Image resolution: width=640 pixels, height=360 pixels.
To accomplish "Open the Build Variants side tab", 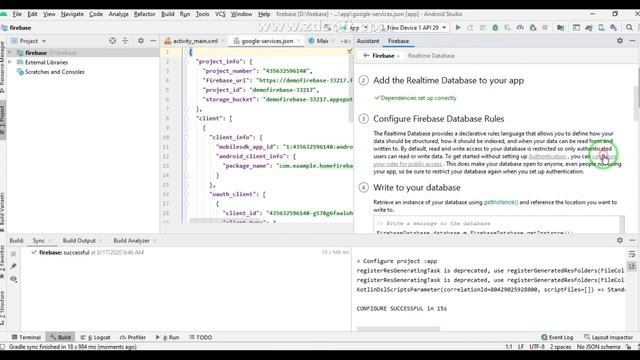I will pos(2,212).
